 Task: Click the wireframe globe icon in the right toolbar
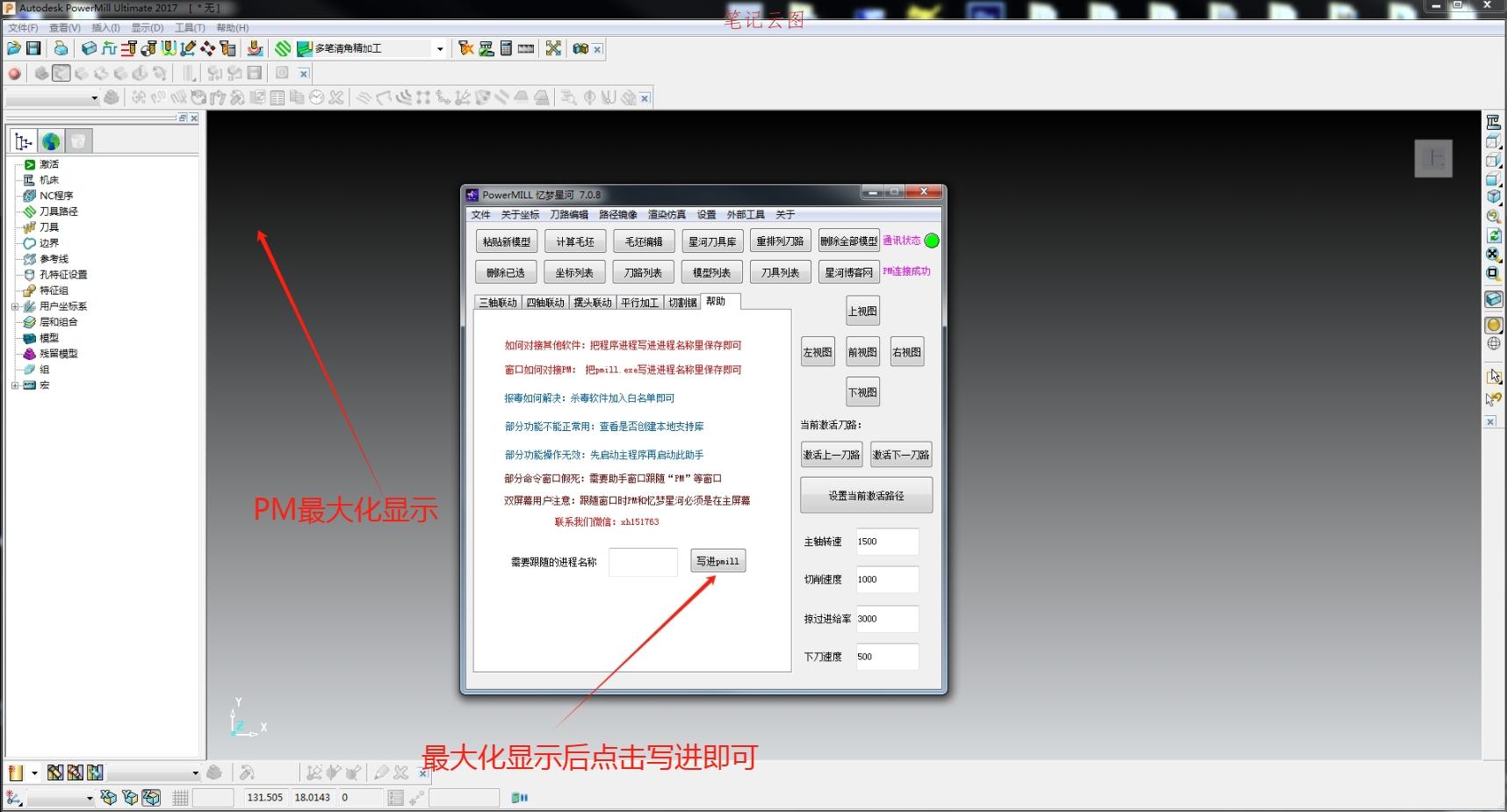coord(1493,344)
